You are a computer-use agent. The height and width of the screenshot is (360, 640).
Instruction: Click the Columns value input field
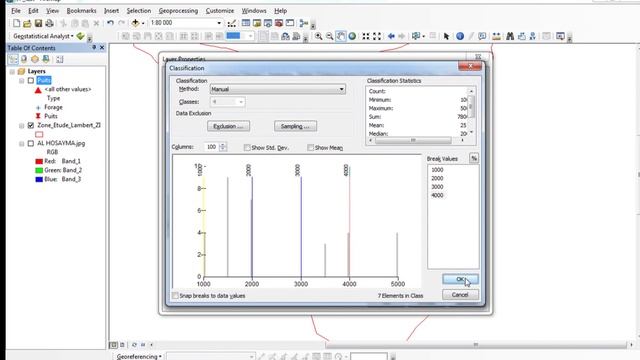[212, 147]
